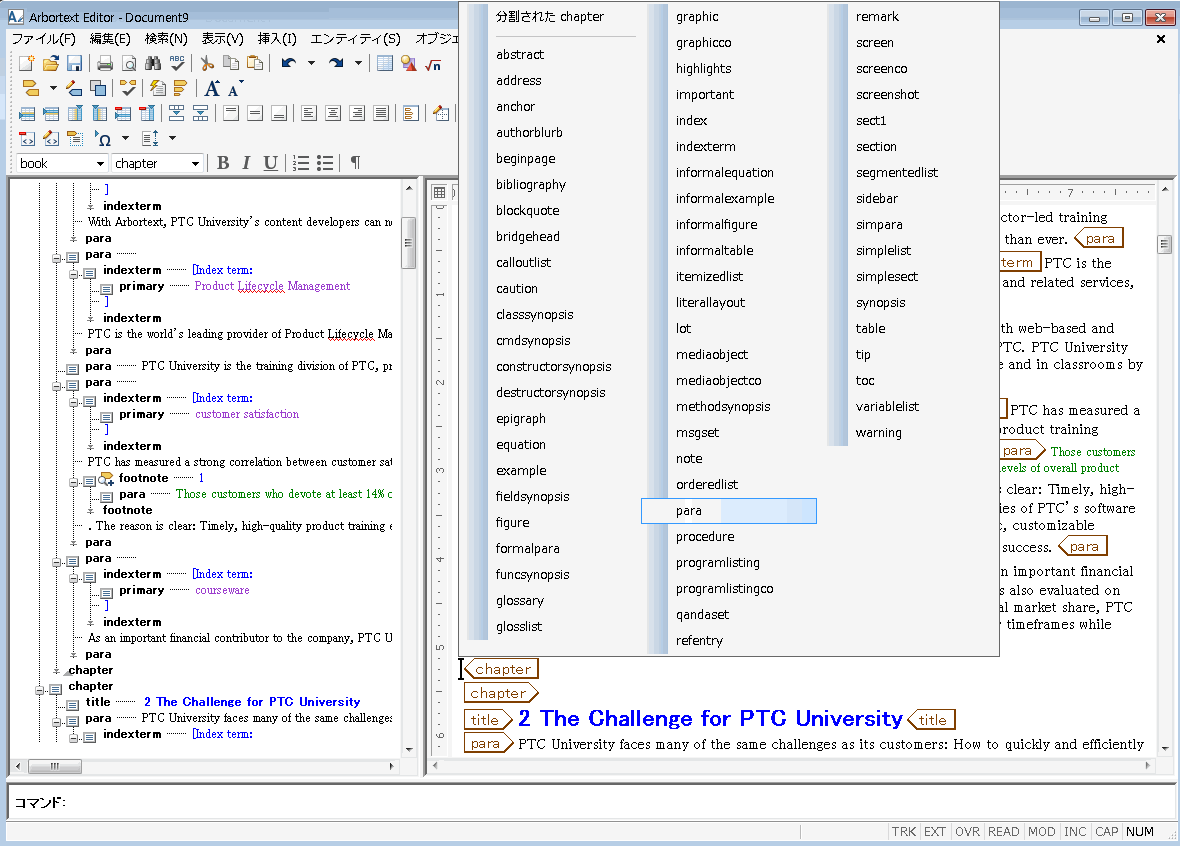Open the 表示(V) menu

click(x=222, y=38)
